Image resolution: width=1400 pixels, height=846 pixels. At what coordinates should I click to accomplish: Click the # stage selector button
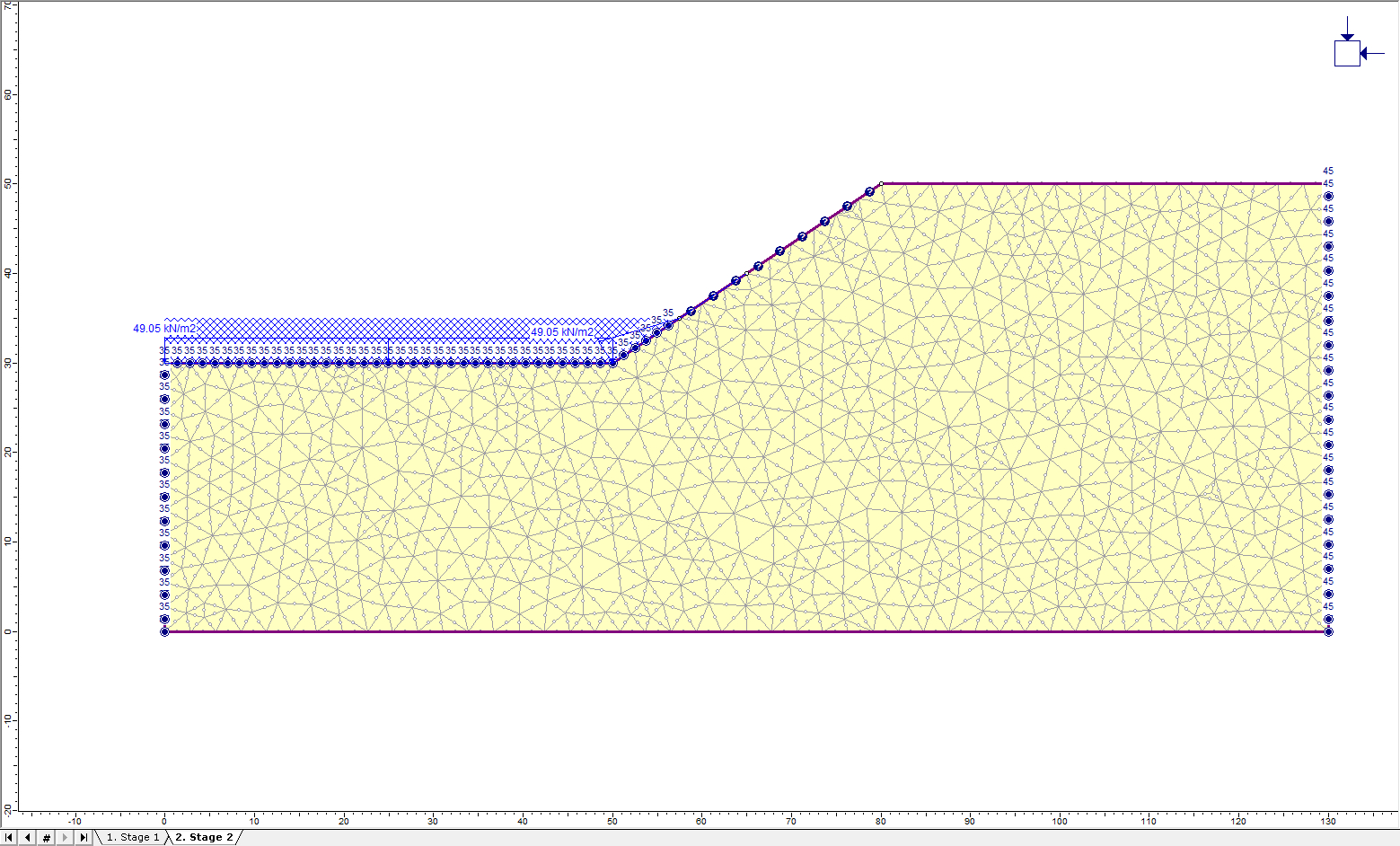[x=47, y=837]
